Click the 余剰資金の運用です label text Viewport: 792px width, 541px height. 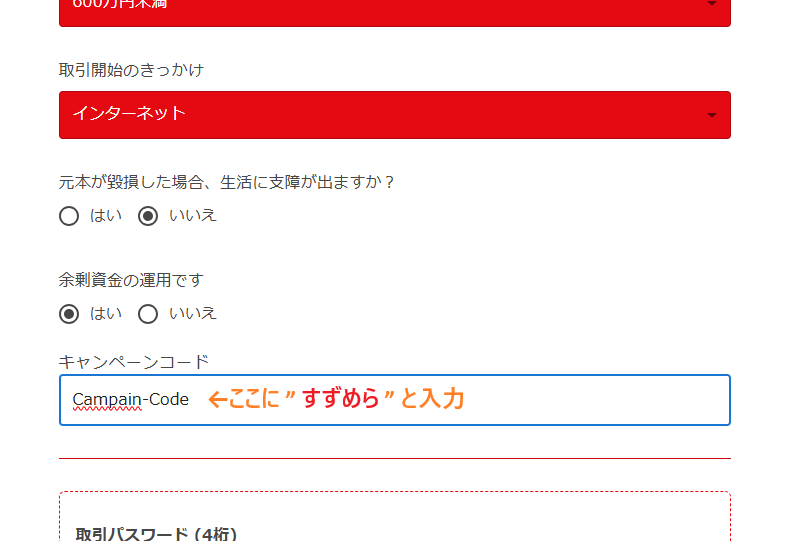point(131,280)
